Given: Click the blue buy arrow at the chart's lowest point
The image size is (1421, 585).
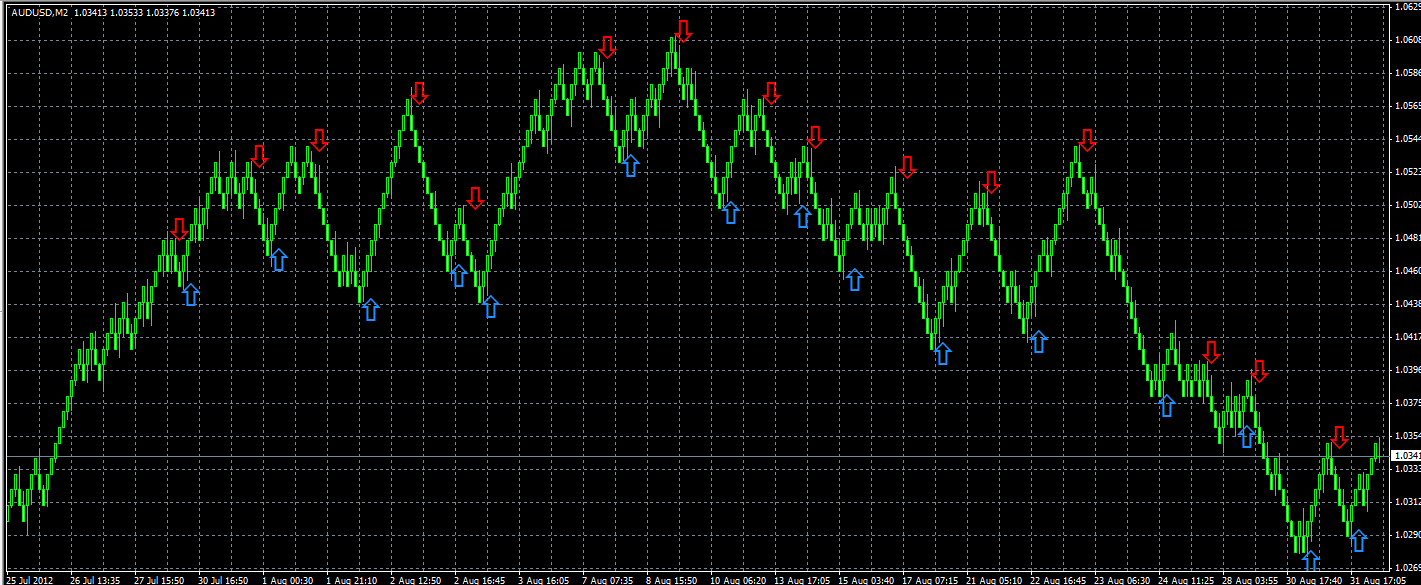Looking at the screenshot, I should [x=1310, y=561].
